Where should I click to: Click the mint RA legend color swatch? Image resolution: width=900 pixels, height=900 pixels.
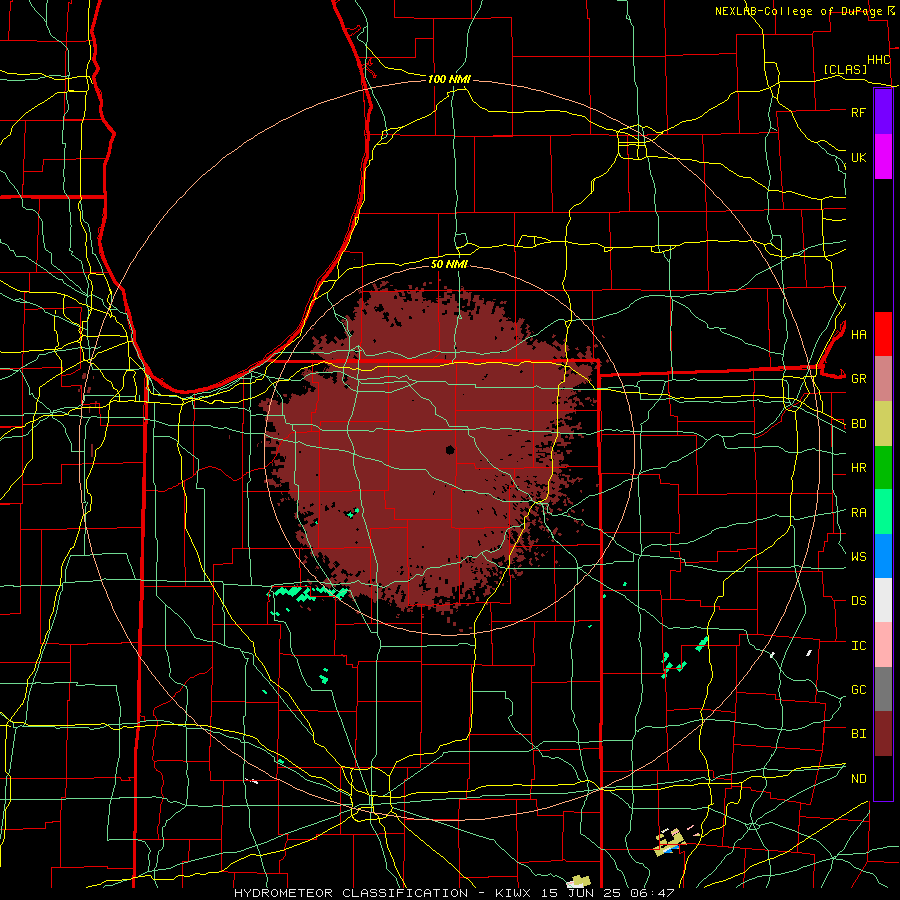pyautogui.click(x=883, y=512)
